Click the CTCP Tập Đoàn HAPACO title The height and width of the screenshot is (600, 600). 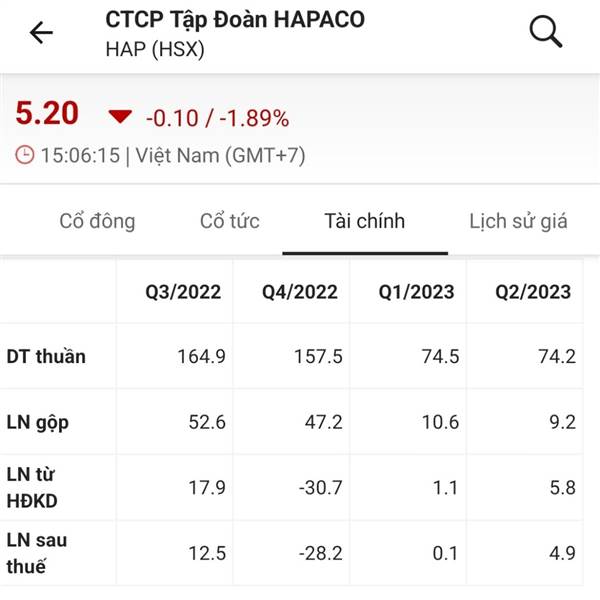click(235, 20)
